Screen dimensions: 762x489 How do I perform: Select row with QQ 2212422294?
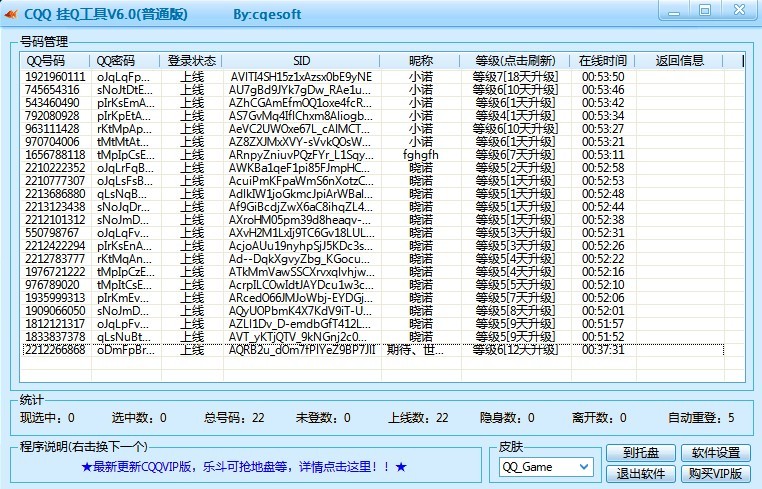[x=373, y=246]
